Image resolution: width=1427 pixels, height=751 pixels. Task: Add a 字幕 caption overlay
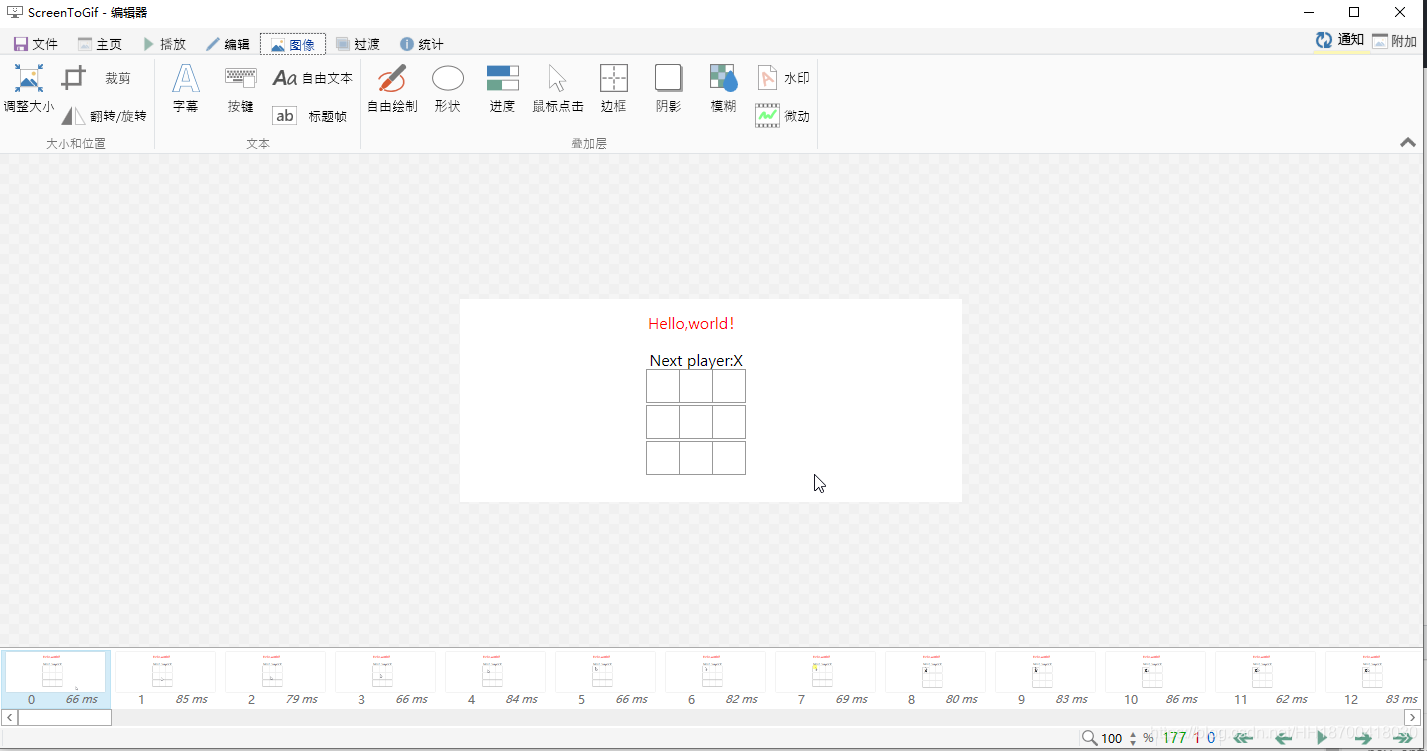[186, 89]
